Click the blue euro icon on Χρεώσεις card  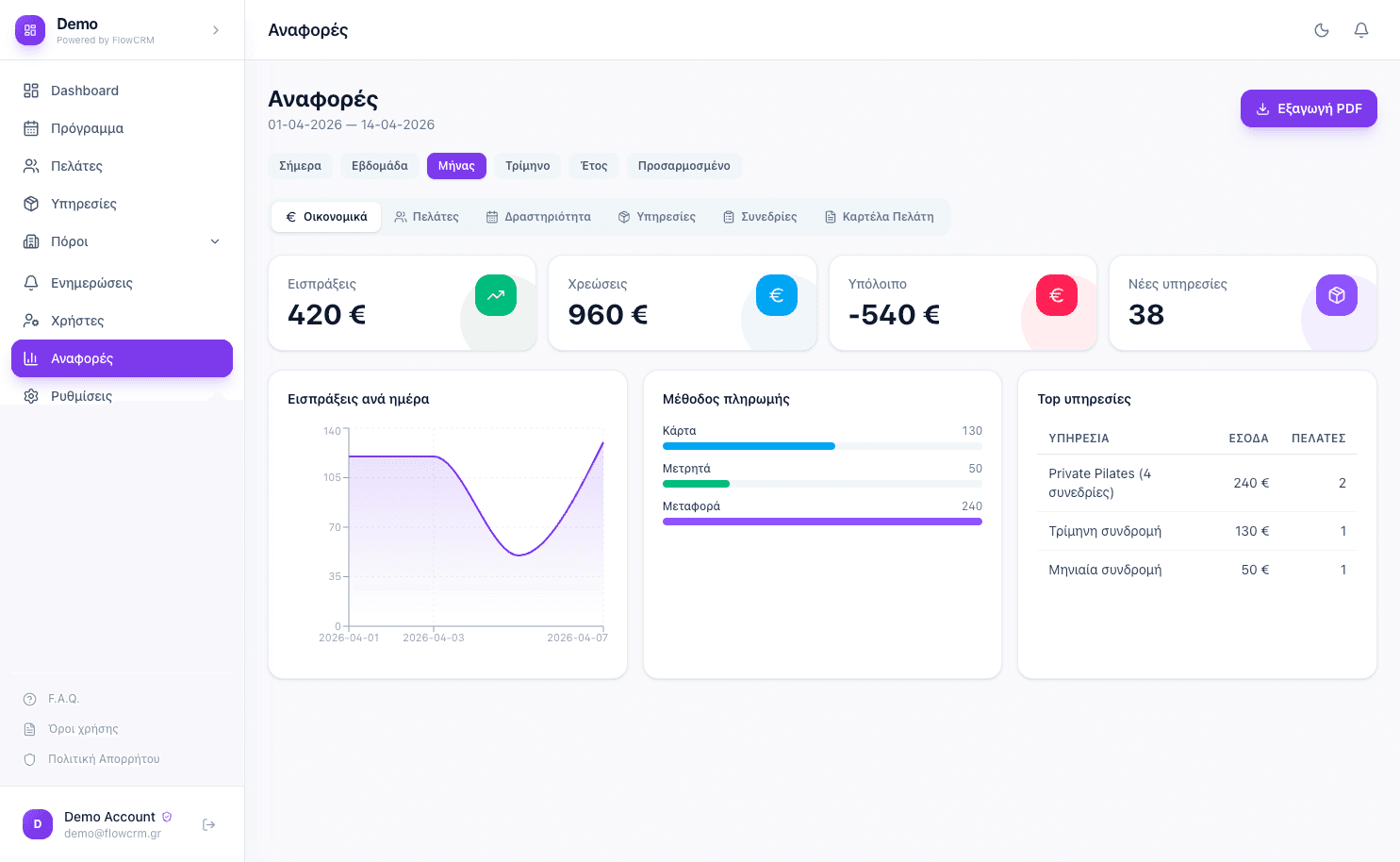point(777,295)
